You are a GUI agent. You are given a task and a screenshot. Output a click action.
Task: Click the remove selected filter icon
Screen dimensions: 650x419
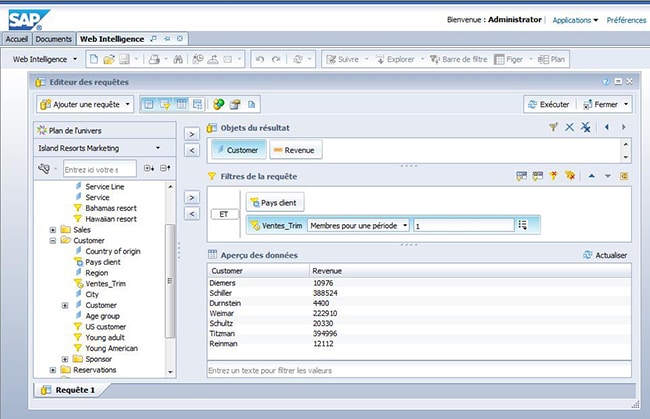[554, 176]
